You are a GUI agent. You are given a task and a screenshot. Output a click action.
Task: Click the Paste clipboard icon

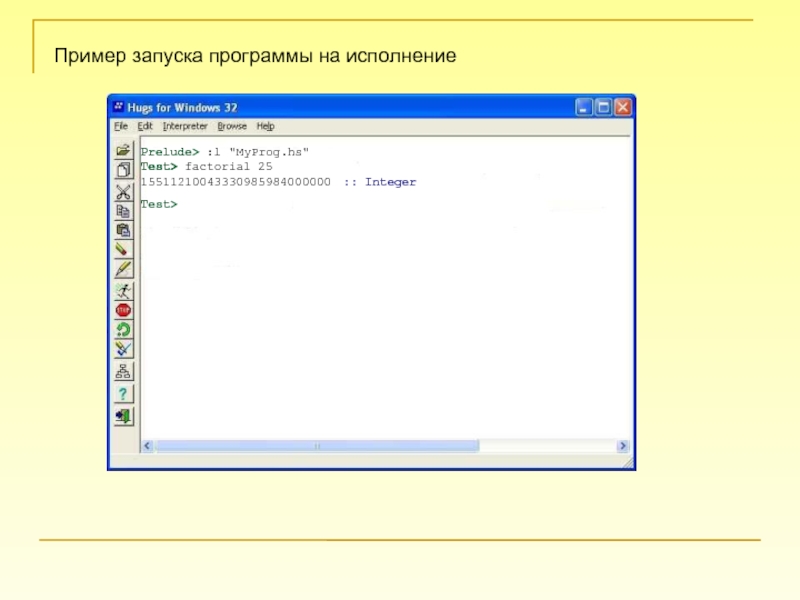(123, 230)
